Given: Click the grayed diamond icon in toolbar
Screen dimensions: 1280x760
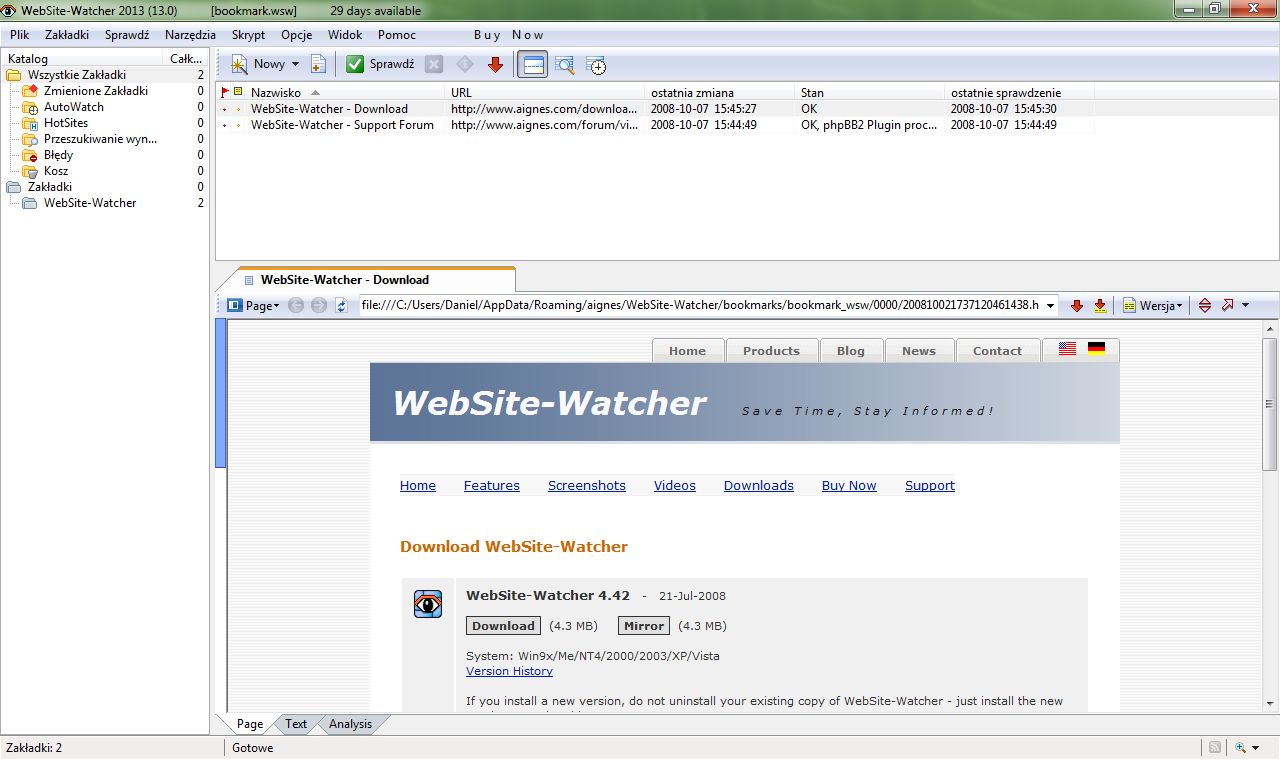Looking at the screenshot, I should coord(464,64).
